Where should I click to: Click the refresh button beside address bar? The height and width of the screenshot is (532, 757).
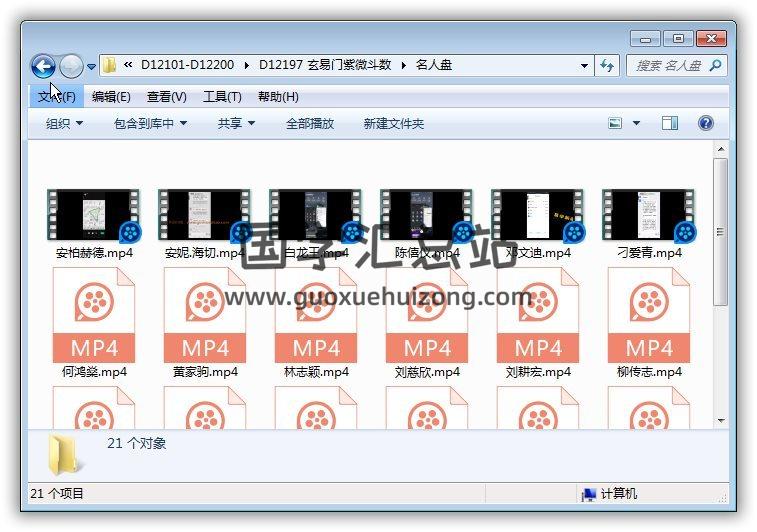pos(607,65)
